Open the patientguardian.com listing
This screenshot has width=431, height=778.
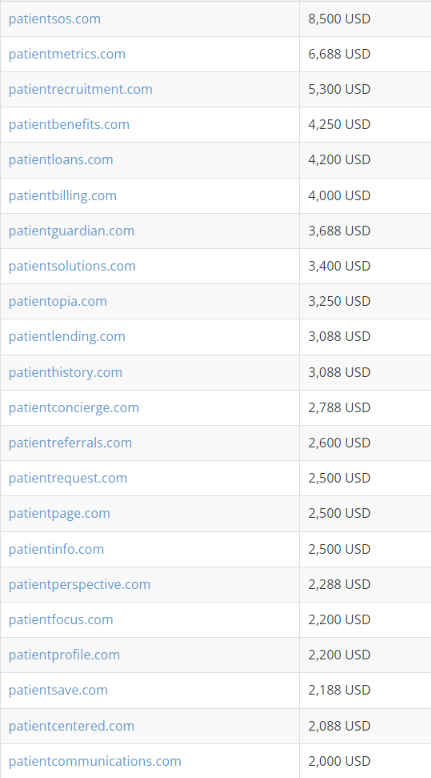pyautogui.click(x=71, y=231)
